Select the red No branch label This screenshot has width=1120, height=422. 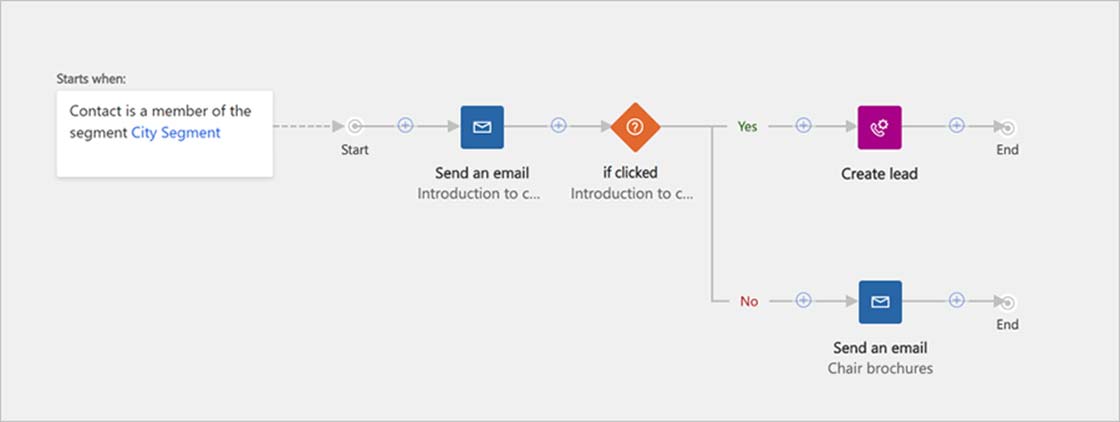point(749,301)
